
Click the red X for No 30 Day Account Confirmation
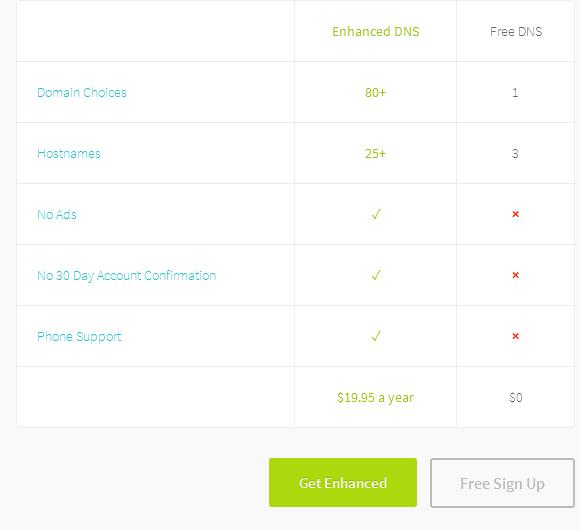pos(515,275)
